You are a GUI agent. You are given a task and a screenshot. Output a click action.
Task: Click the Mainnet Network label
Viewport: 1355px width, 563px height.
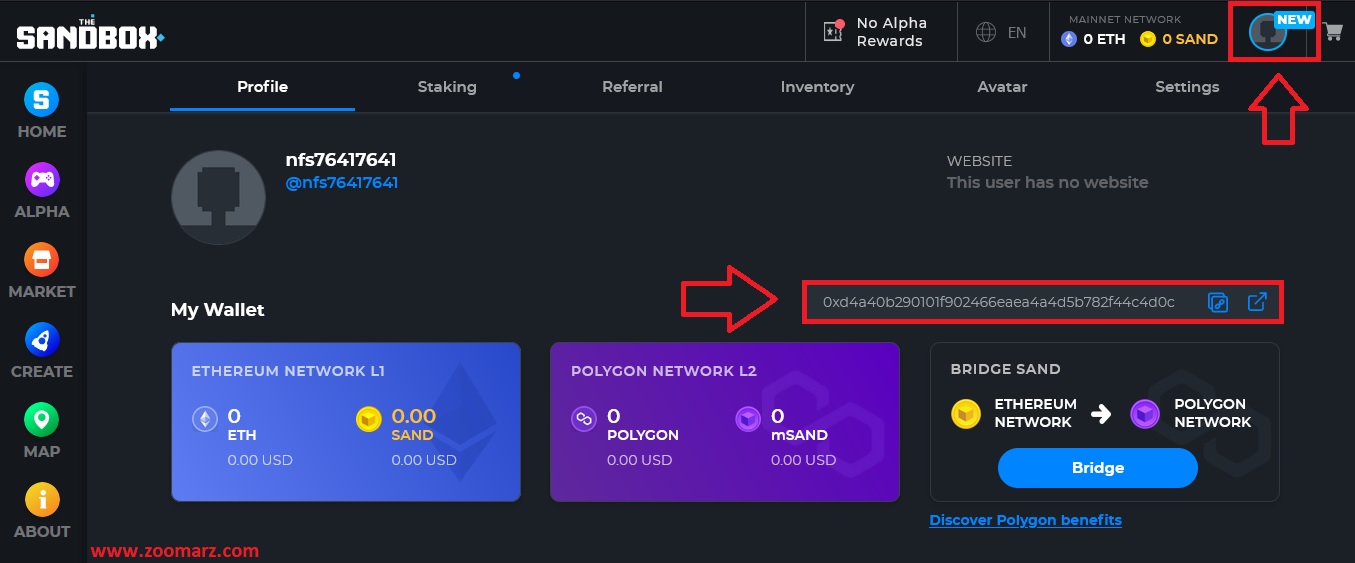pyautogui.click(x=1125, y=19)
